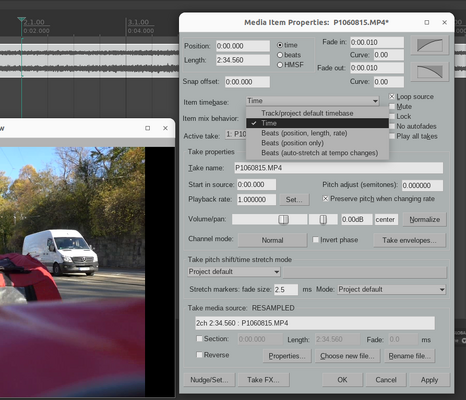Screen dimensions: 466x400
Task: Open the Take FX... dialog
Action: click(x=263, y=380)
